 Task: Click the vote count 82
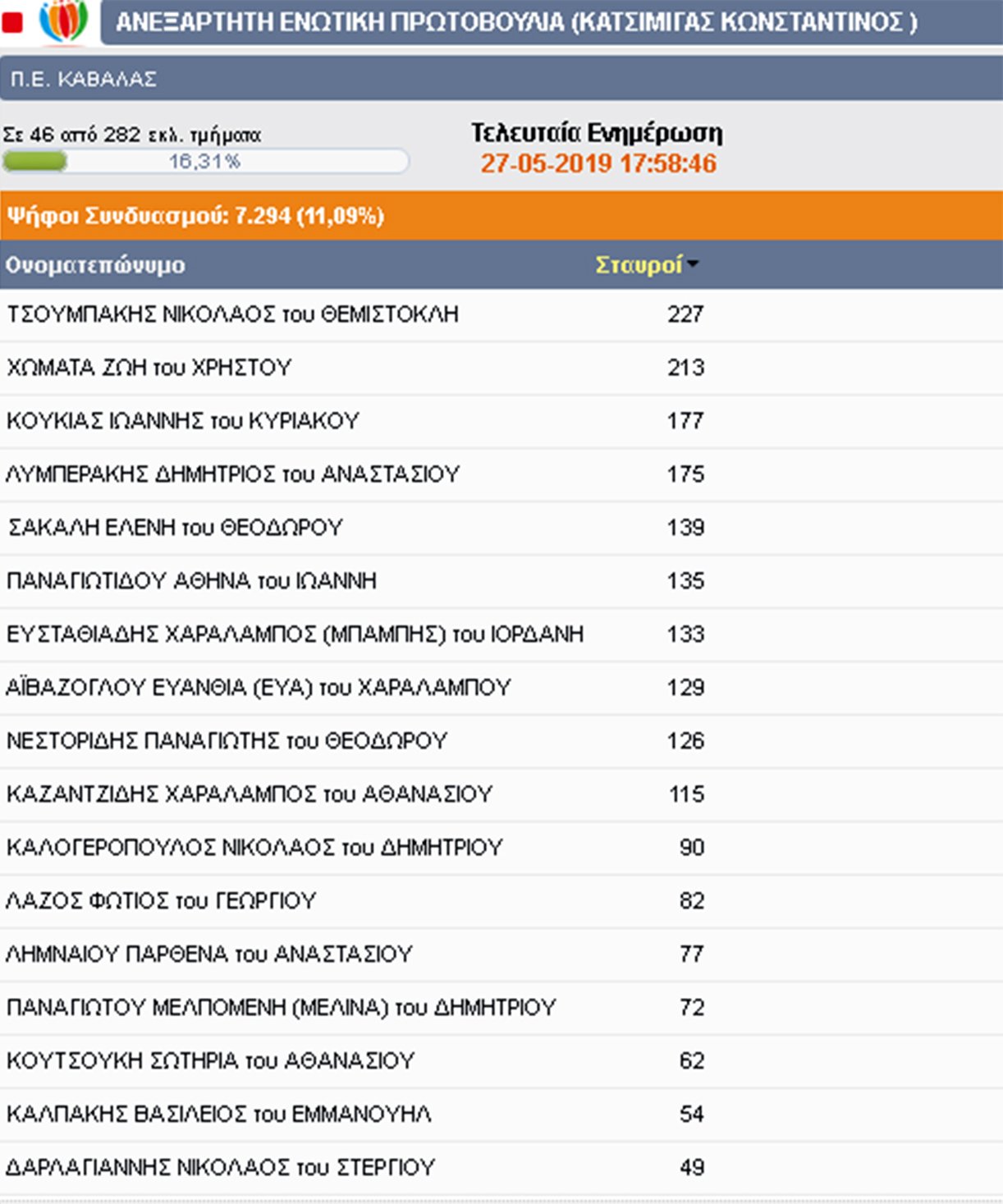coord(692,901)
